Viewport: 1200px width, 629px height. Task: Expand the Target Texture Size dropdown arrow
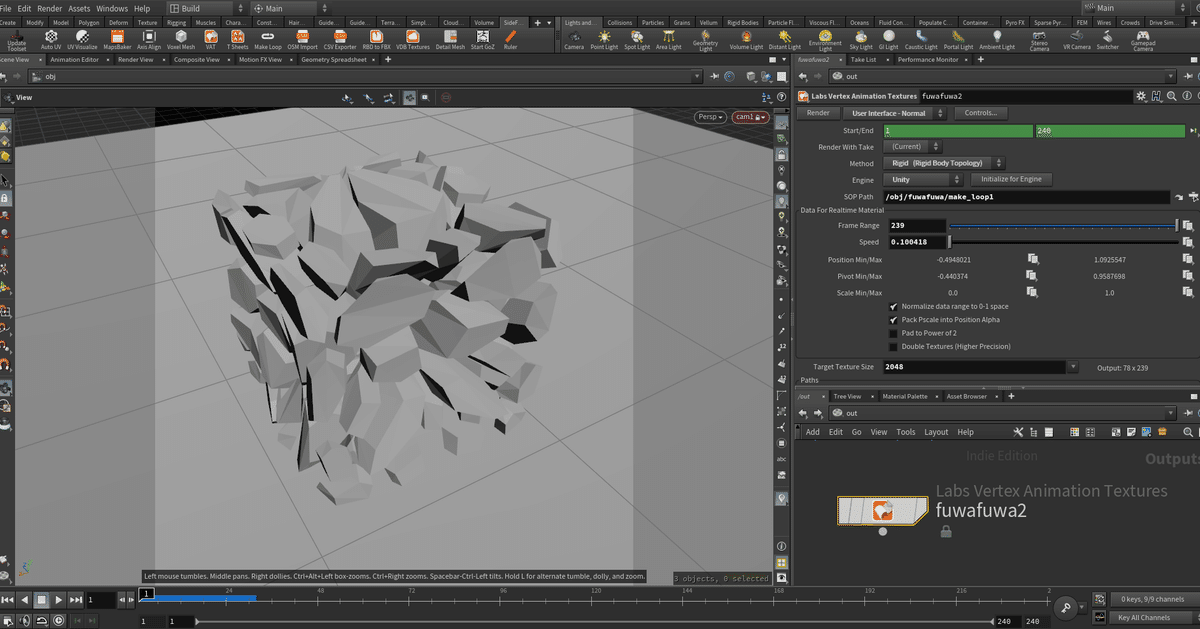[1073, 367]
